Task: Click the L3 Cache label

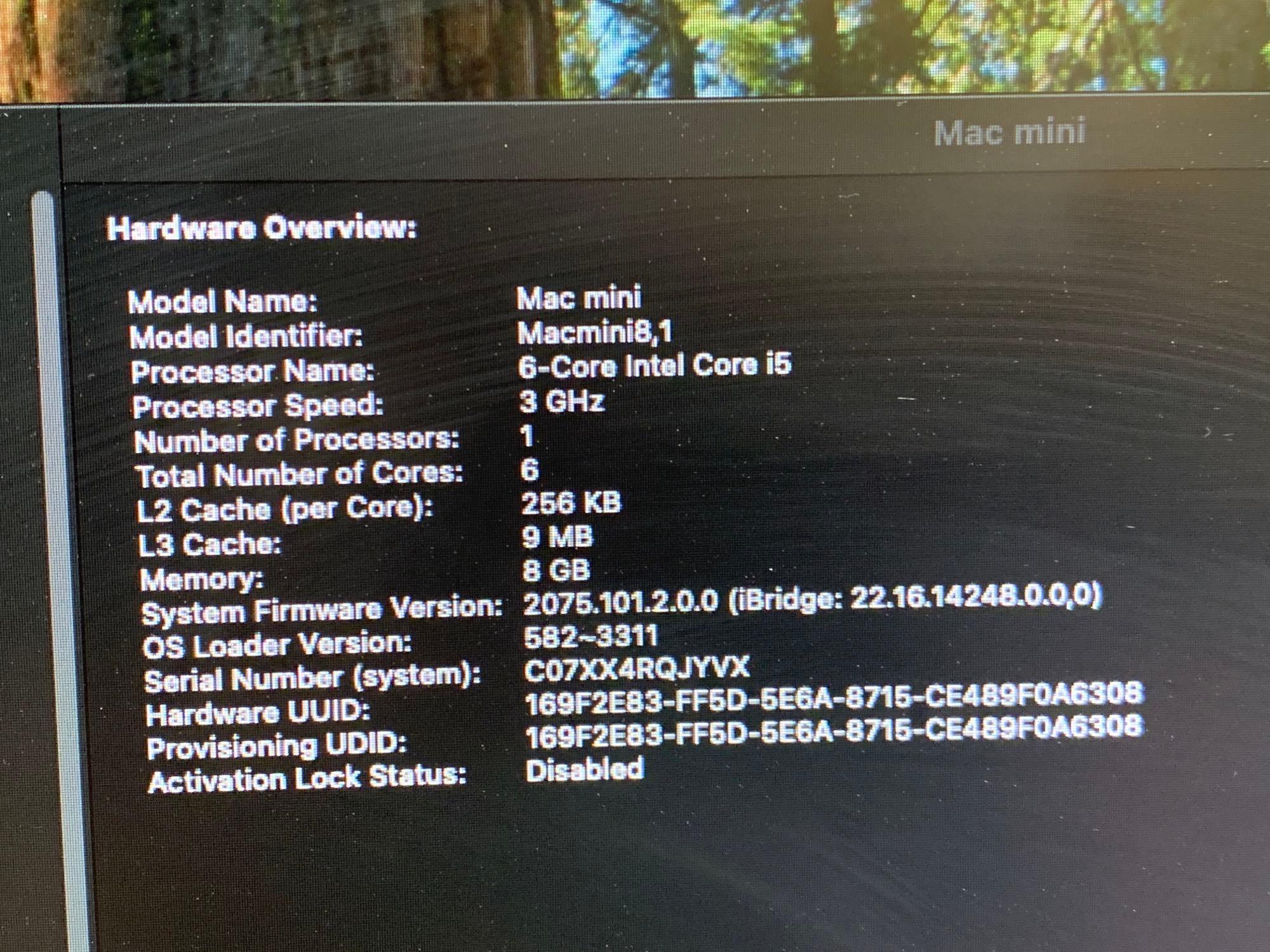Action: pos(210,544)
